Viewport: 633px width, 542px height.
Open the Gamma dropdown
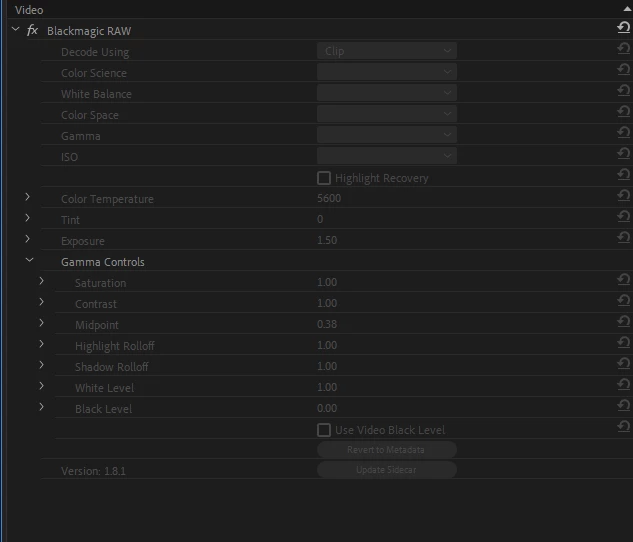(x=387, y=135)
